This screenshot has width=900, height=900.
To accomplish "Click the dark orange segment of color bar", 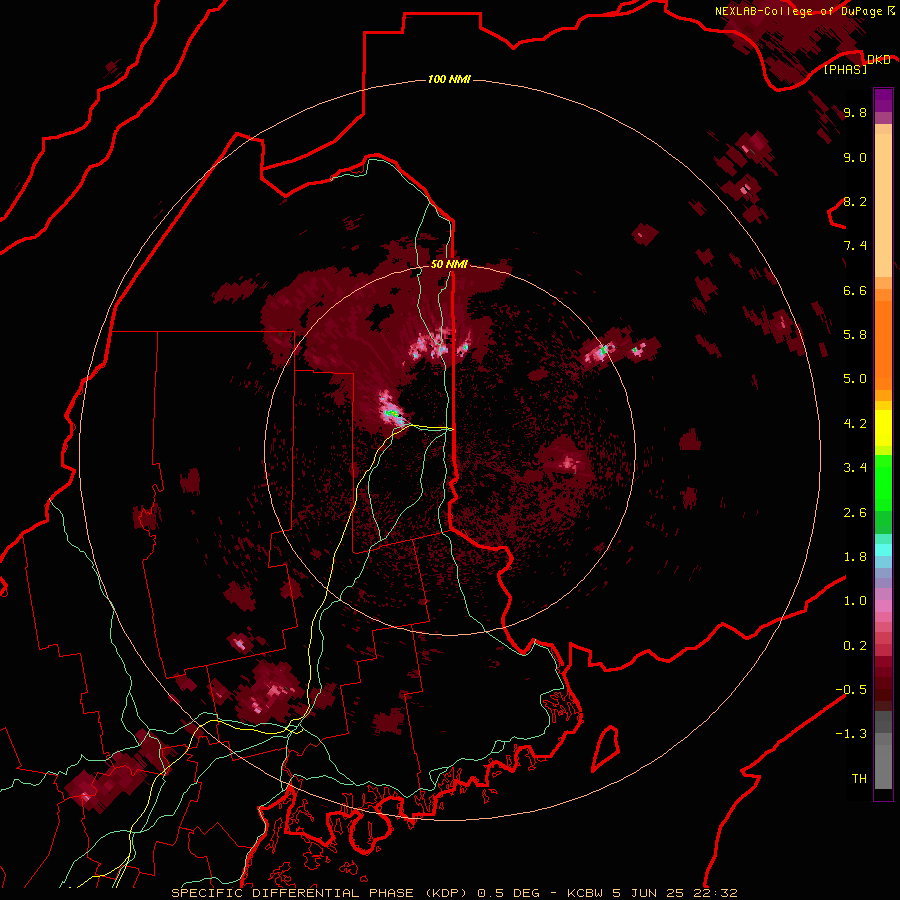I will [x=883, y=346].
